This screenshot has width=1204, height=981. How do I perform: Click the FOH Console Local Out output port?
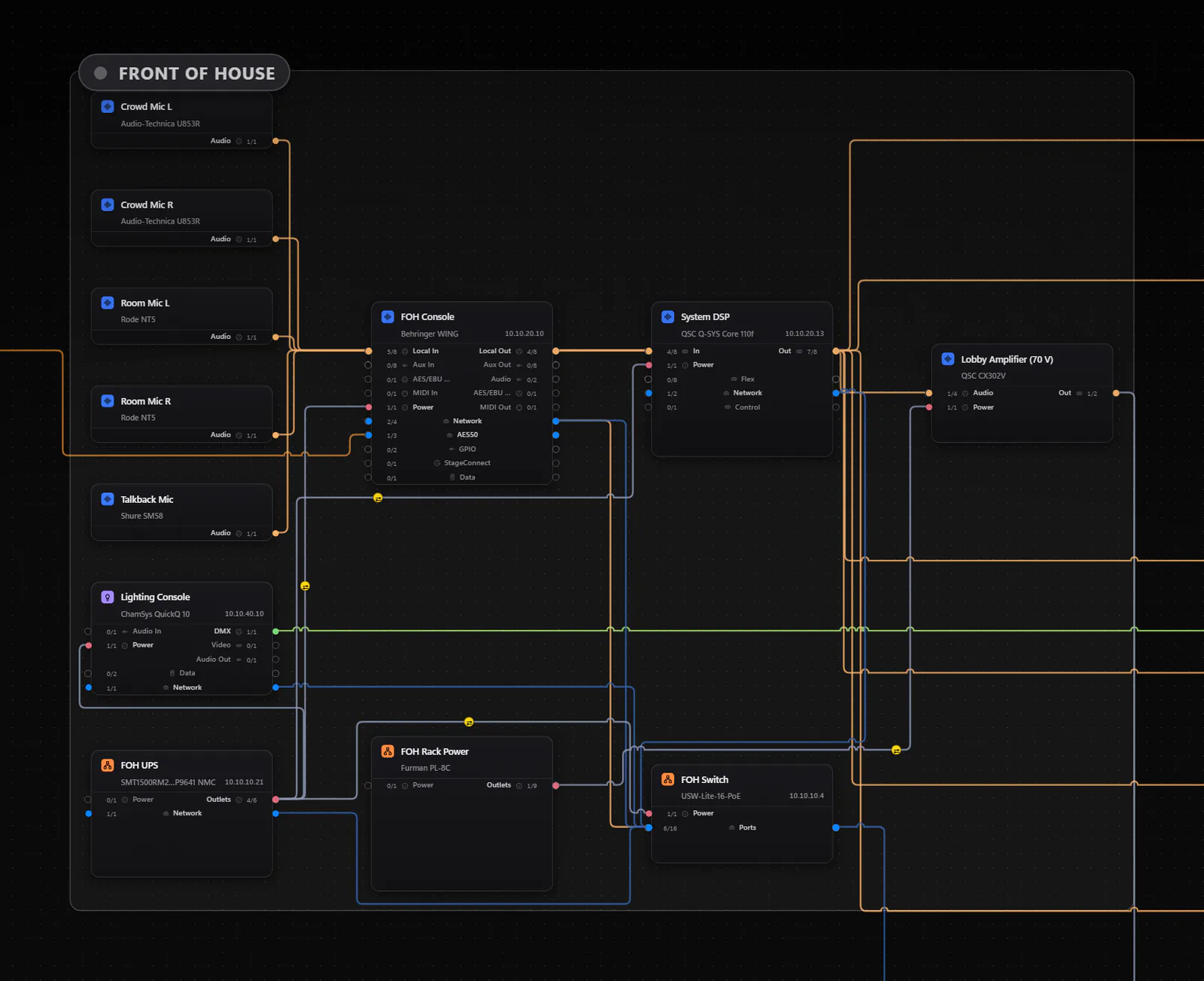555,351
